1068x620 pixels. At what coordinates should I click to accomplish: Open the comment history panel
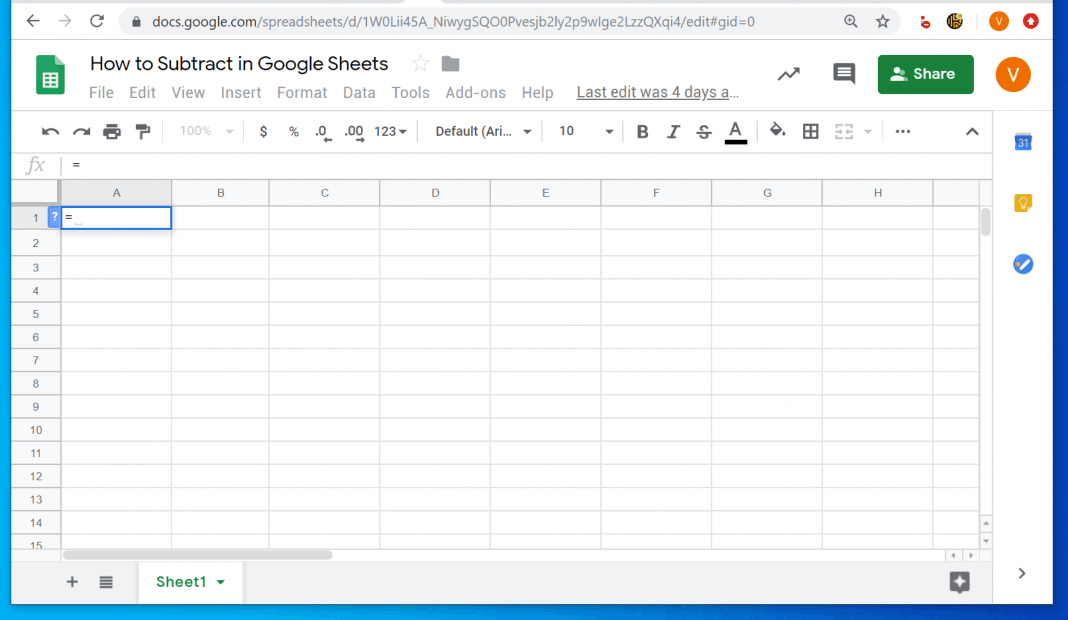(843, 73)
